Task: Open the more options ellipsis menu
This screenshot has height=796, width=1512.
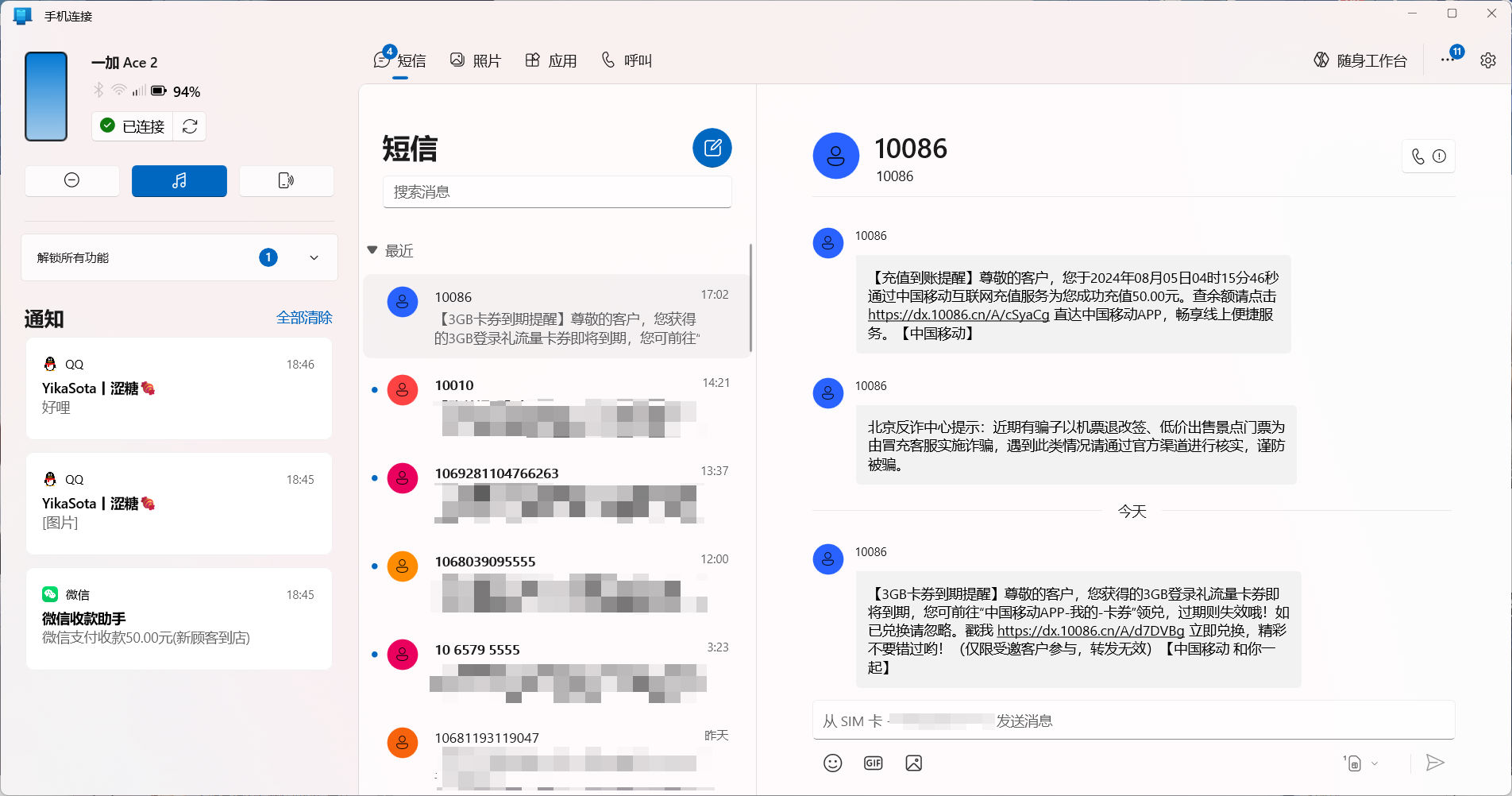Action: pos(1448,60)
